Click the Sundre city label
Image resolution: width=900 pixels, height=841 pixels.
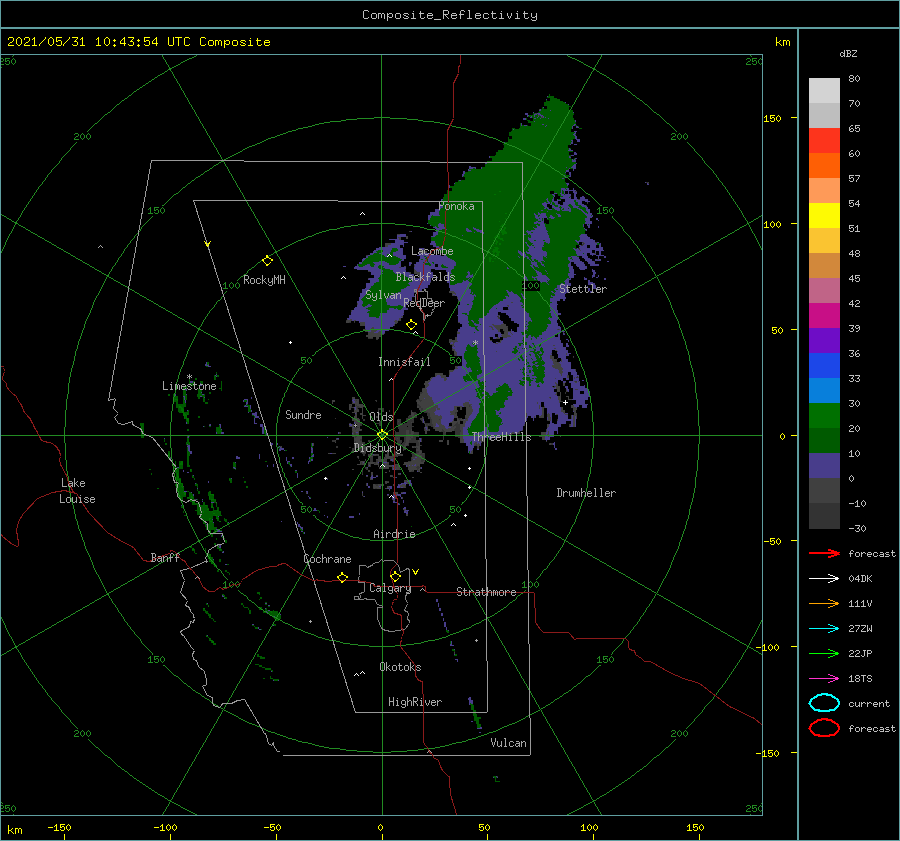point(303,414)
